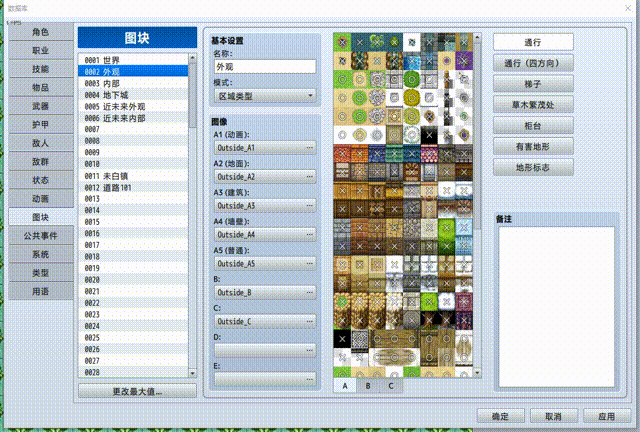The image size is (640, 432).
Task: Open the empty D: image selector
Action: click(x=265, y=350)
